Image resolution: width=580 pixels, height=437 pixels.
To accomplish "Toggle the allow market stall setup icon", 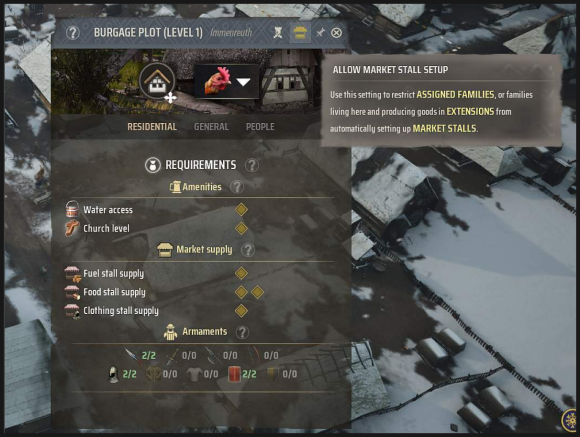I will (300, 33).
